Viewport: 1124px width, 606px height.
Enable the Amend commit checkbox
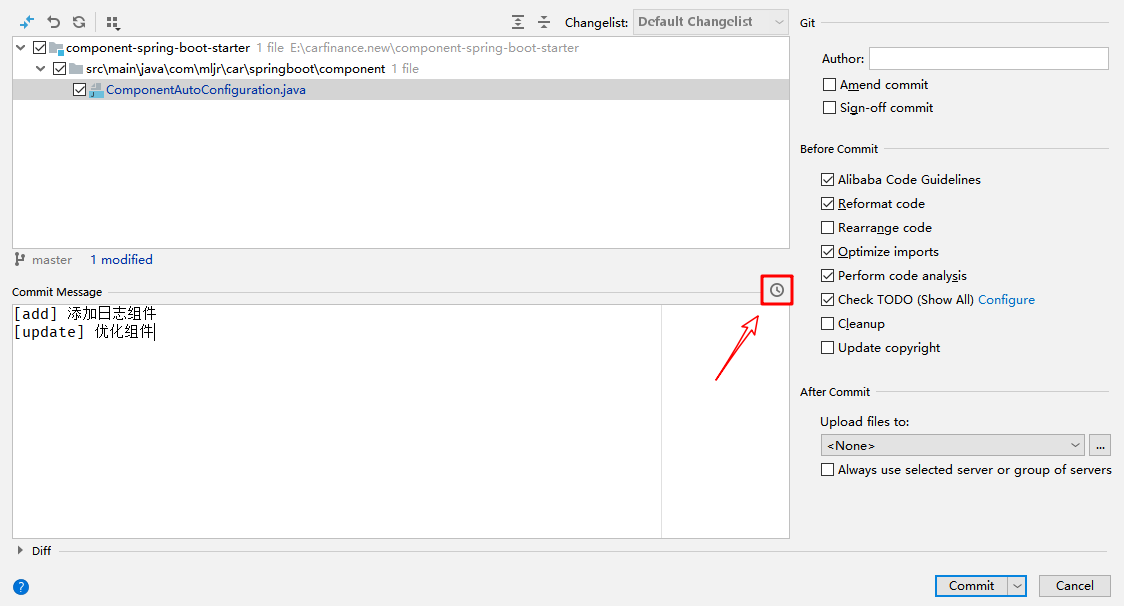pyautogui.click(x=829, y=85)
